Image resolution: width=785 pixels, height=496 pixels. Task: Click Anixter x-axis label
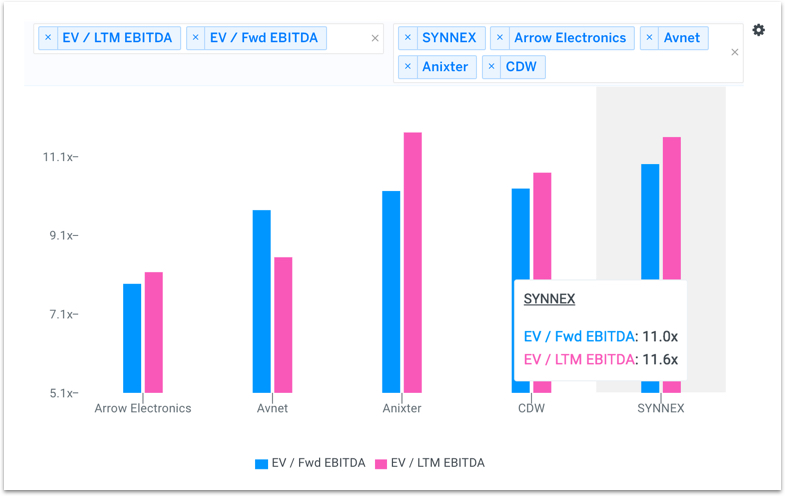(x=402, y=408)
